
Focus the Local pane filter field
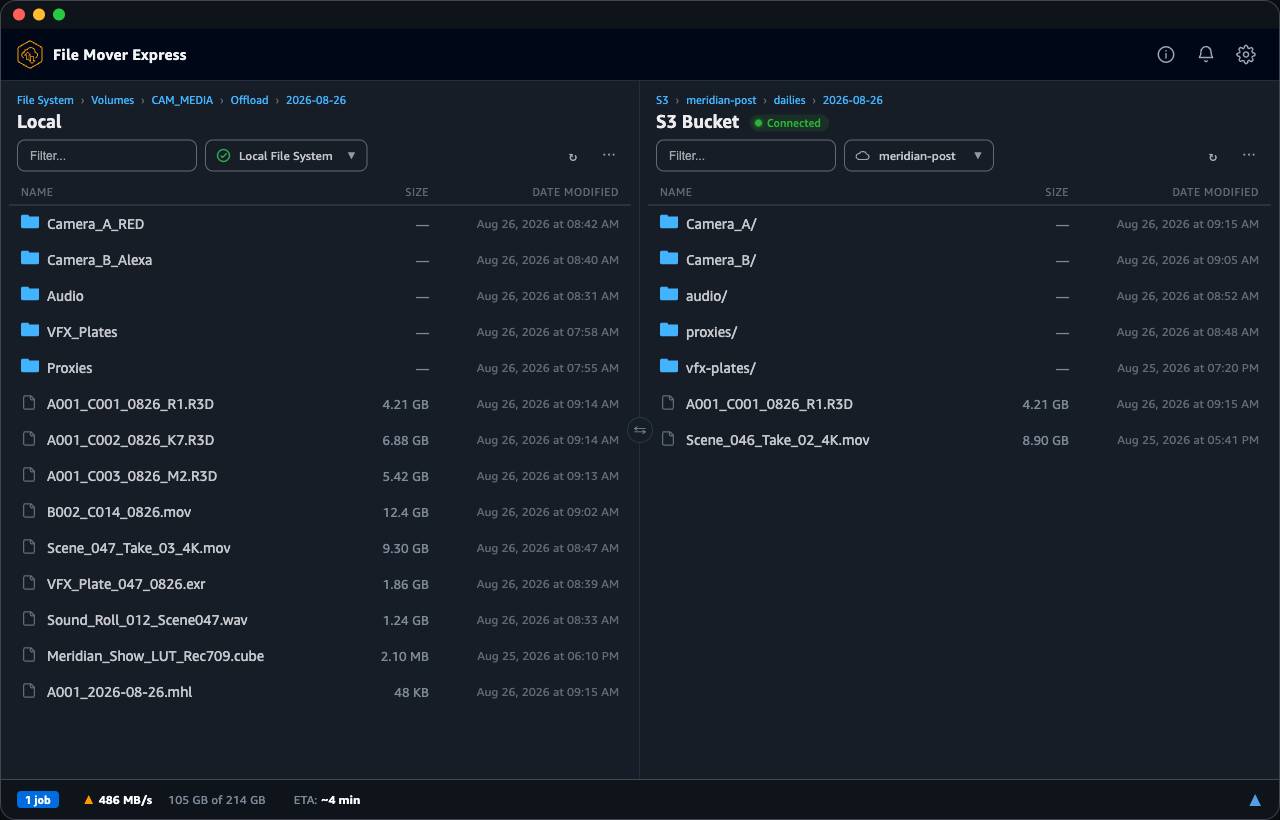[107, 156]
